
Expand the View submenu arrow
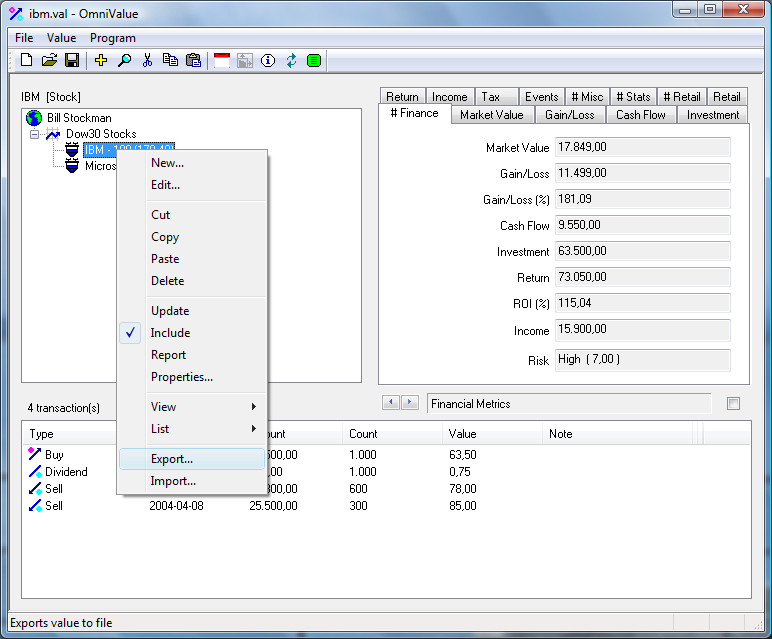(254, 407)
